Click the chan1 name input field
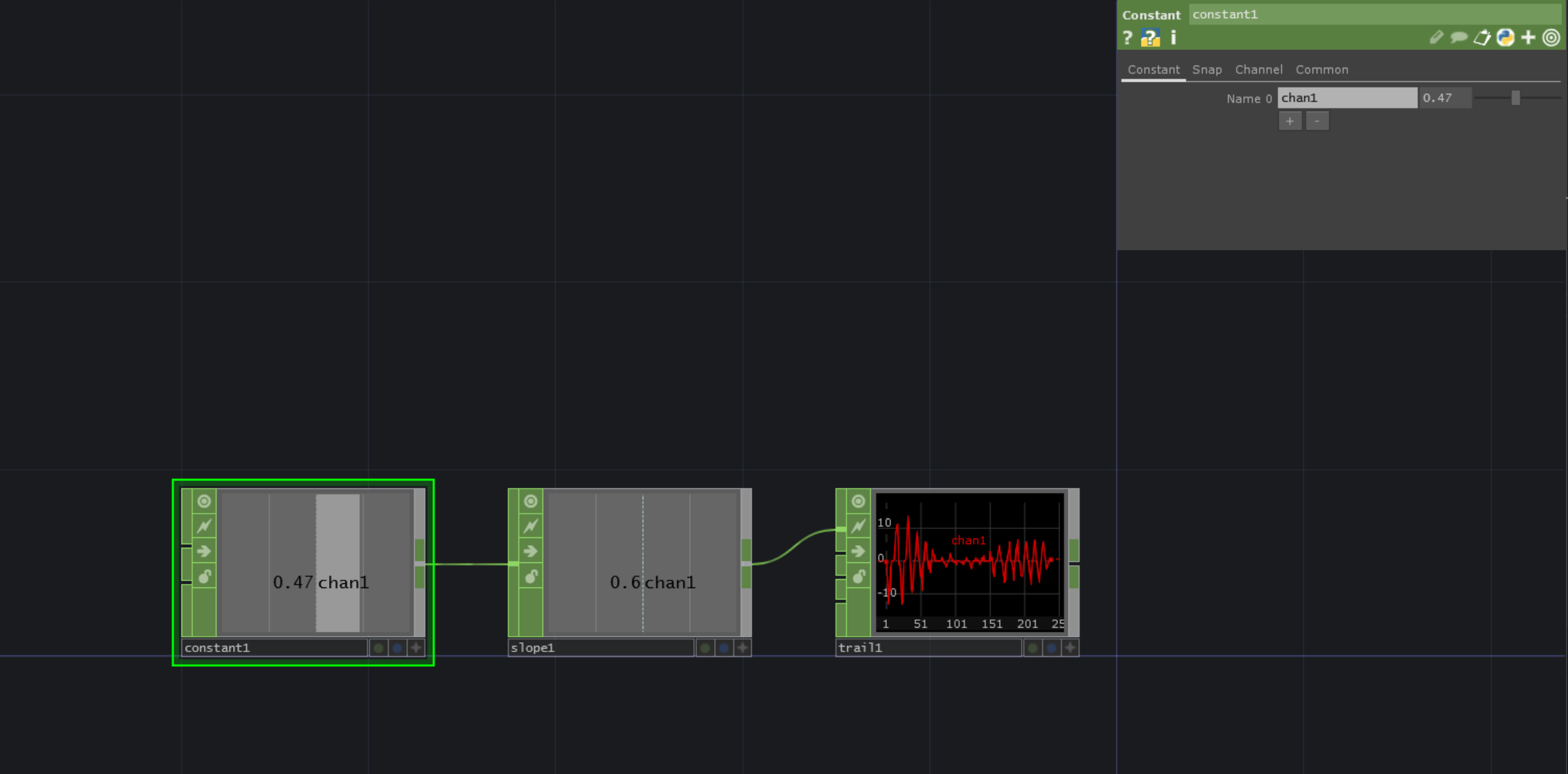Screen dimensions: 1568x774 pyautogui.click(x=1347, y=98)
